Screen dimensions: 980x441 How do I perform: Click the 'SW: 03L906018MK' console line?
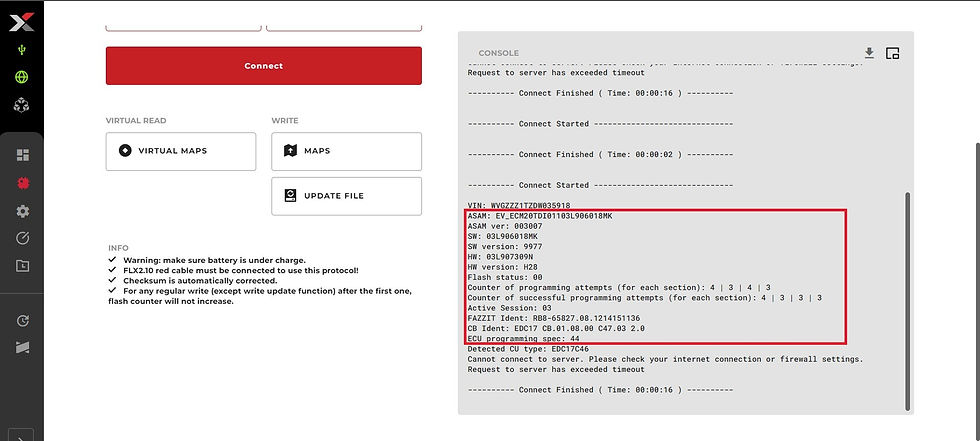tap(502, 236)
